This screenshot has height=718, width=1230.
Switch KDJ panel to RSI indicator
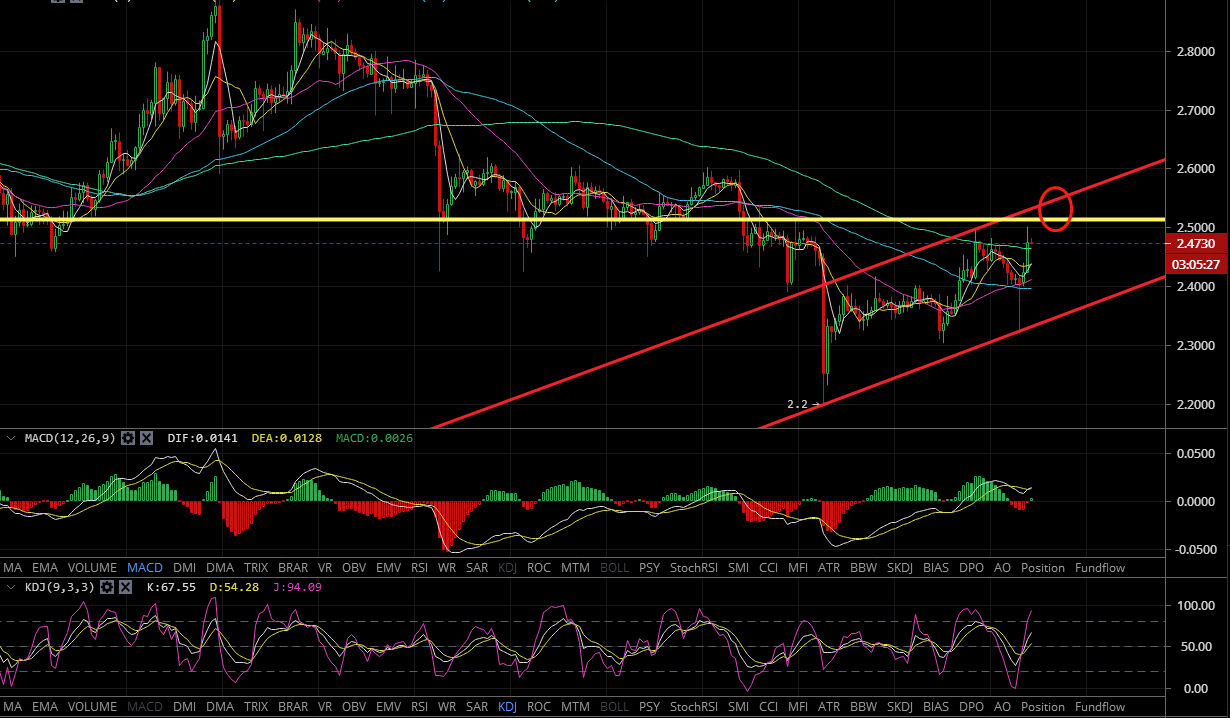click(420, 706)
